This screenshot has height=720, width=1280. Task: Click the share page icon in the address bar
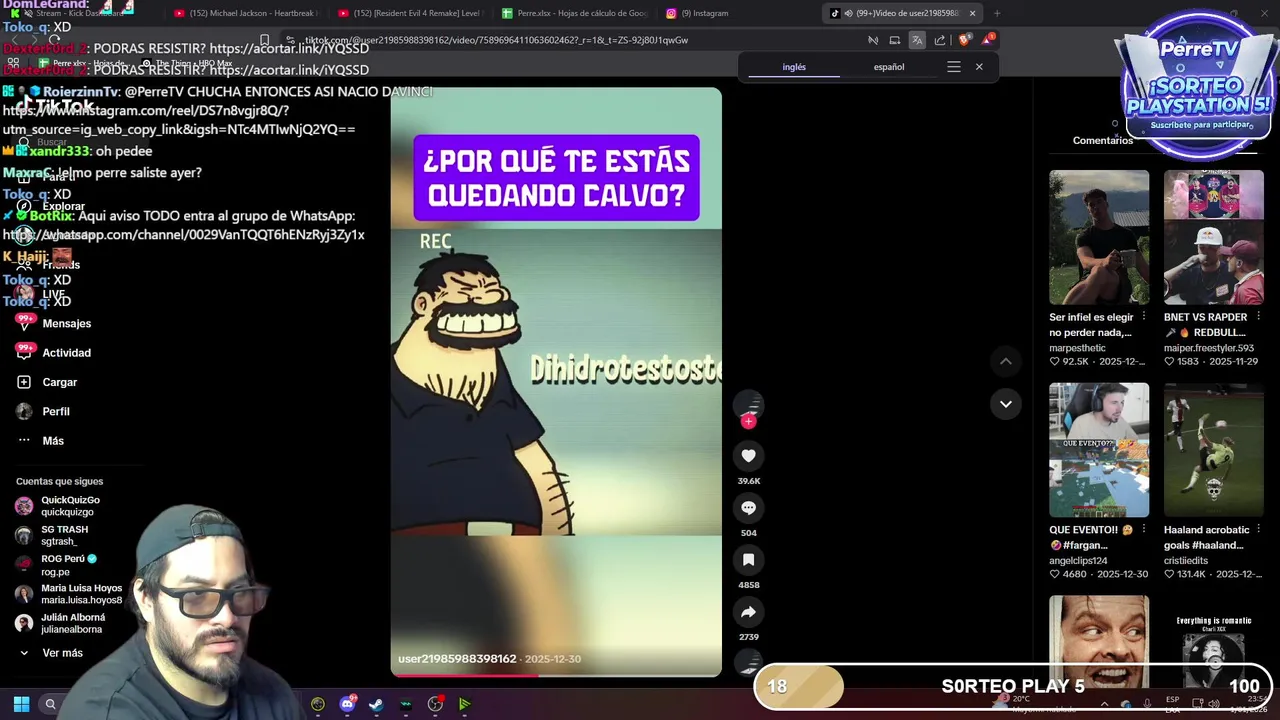tap(940, 40)
